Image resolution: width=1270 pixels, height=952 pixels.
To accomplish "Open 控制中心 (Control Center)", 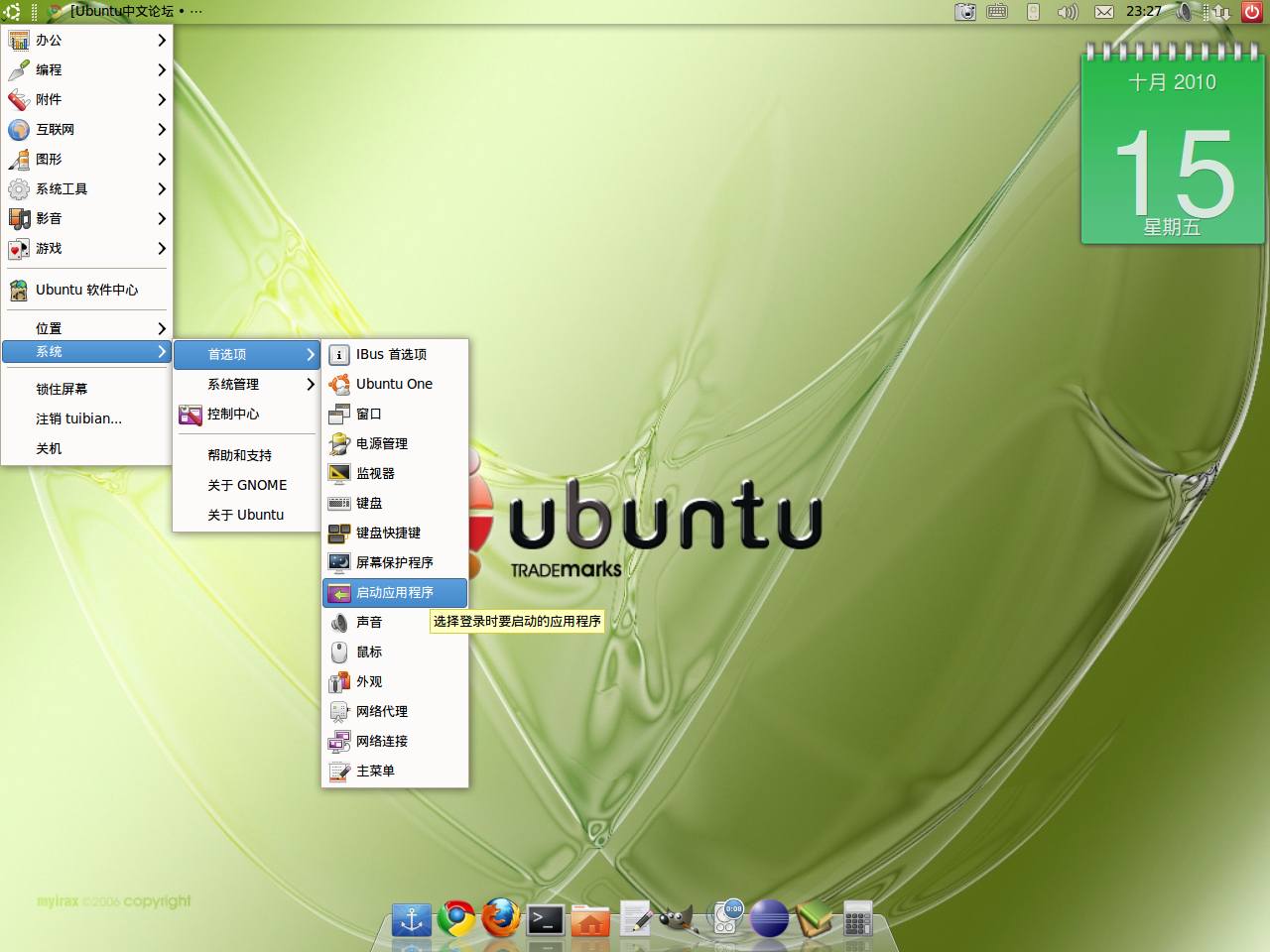I will (246, 414).
